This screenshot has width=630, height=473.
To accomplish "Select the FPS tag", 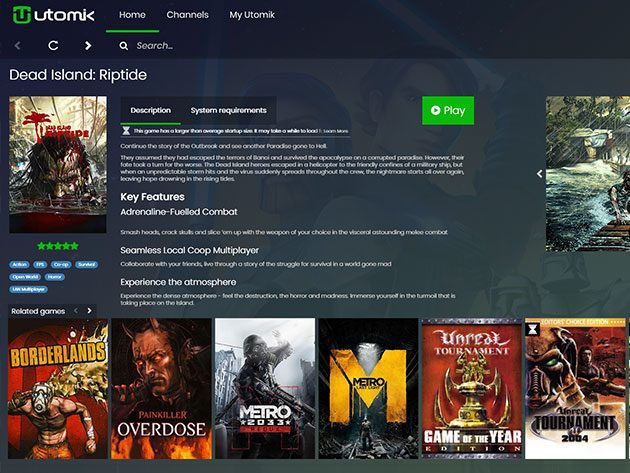I will tap(40, 264).
